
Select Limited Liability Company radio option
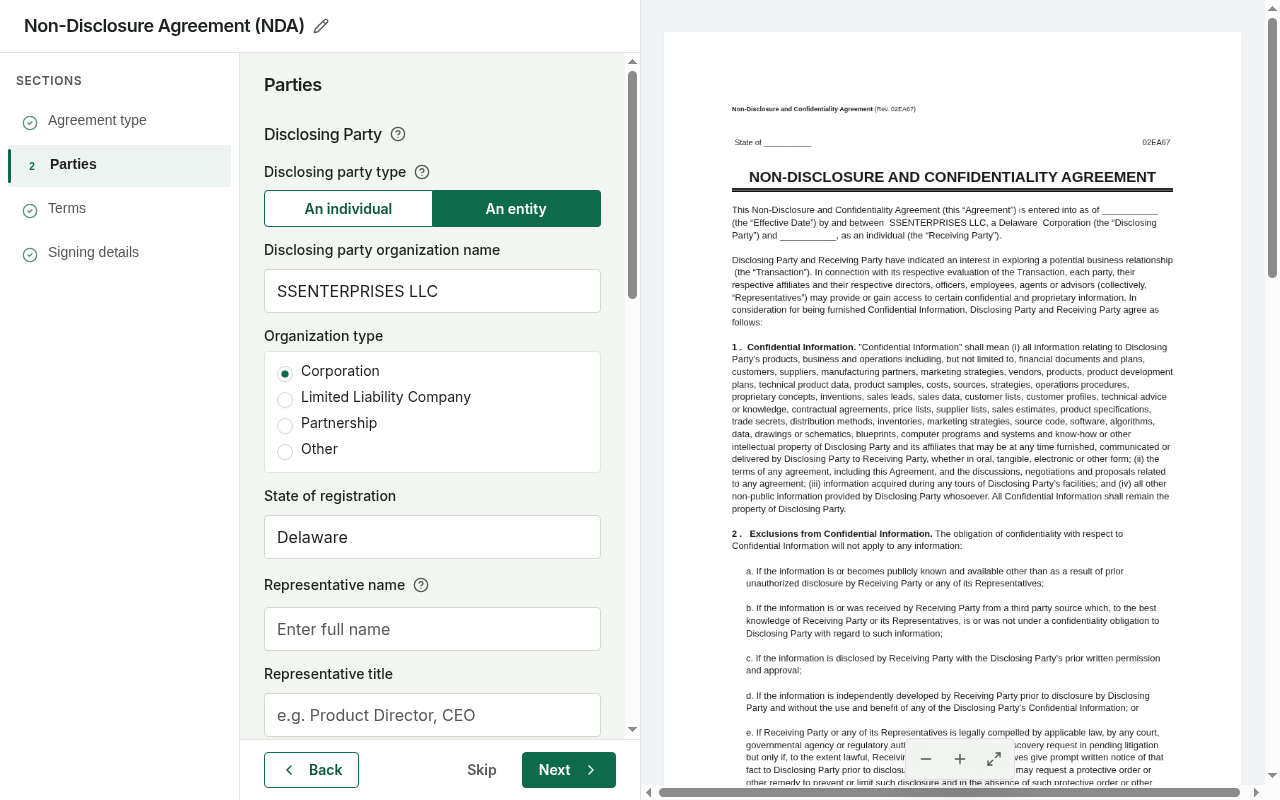(285, 399)
